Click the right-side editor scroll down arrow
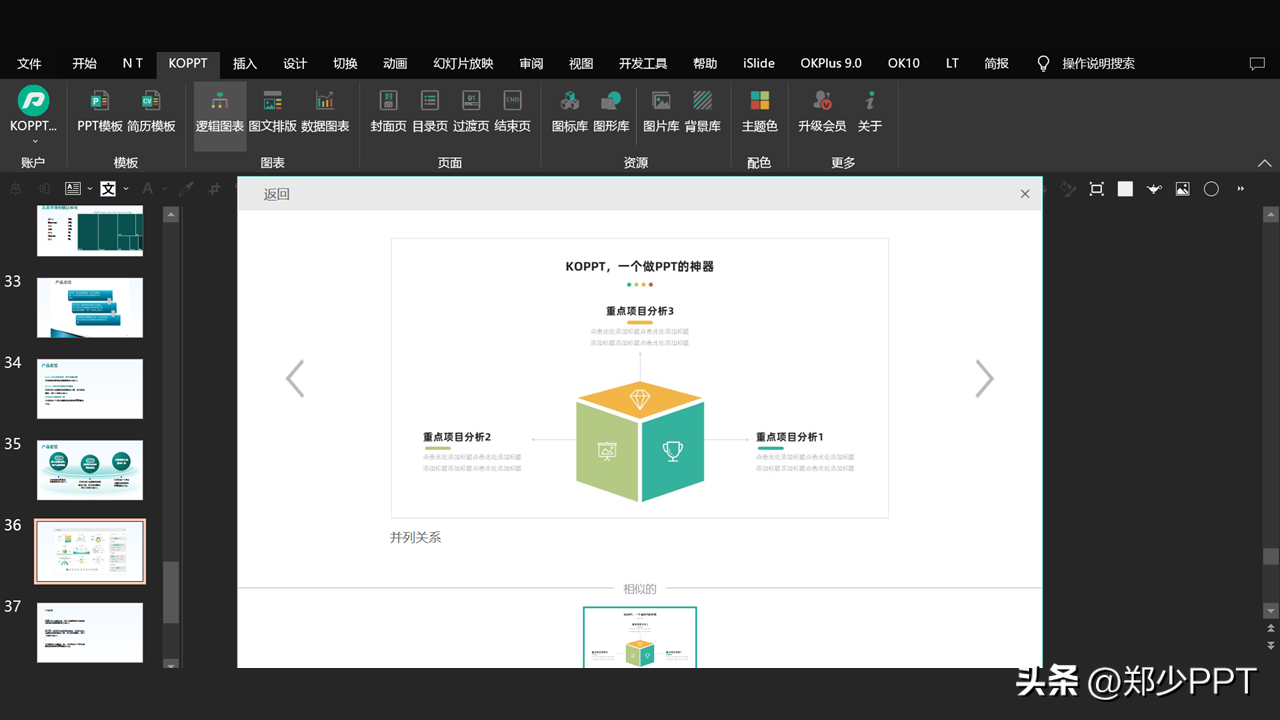 [1271, 611]
